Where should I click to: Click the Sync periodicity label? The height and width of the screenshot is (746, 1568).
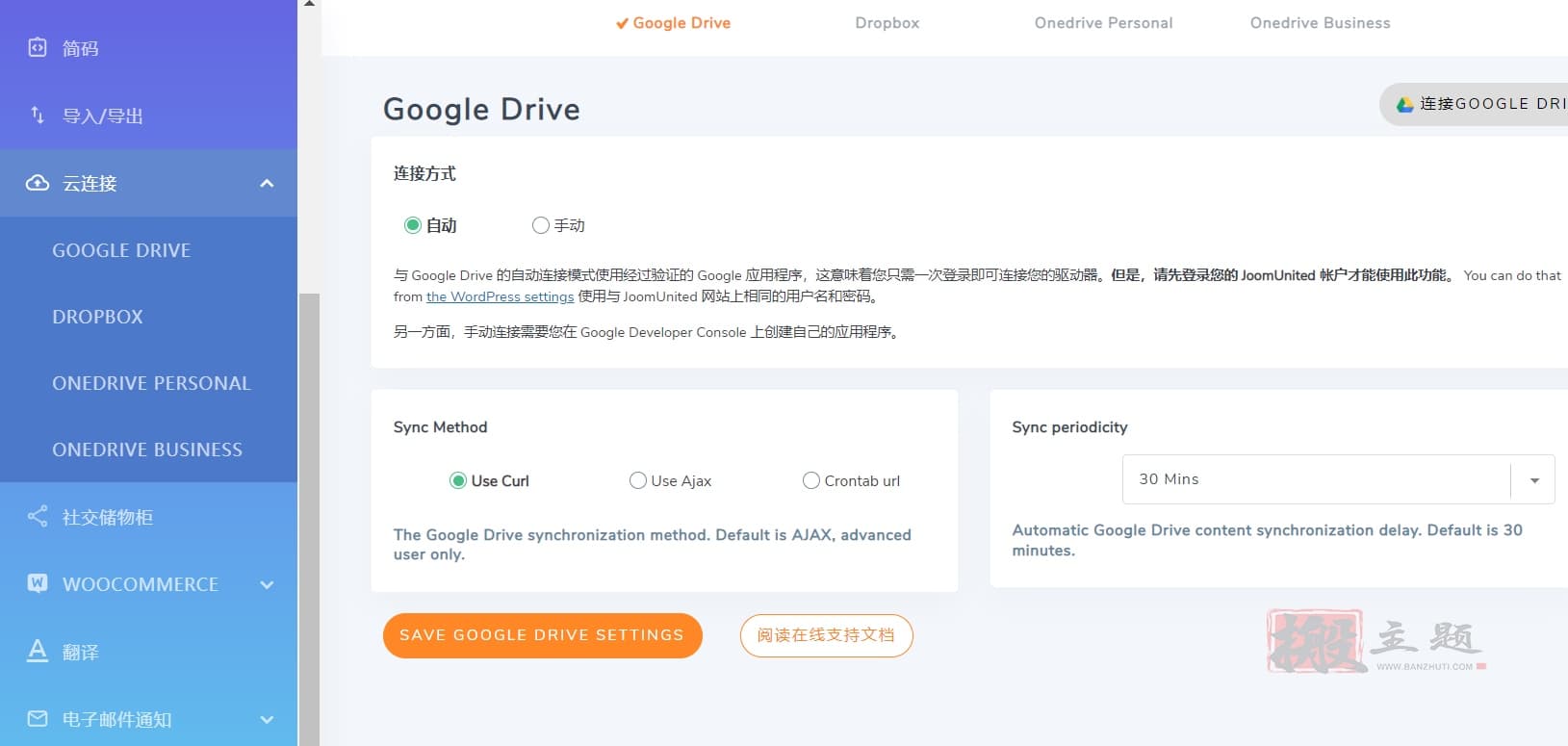[x=1069, y=427]
